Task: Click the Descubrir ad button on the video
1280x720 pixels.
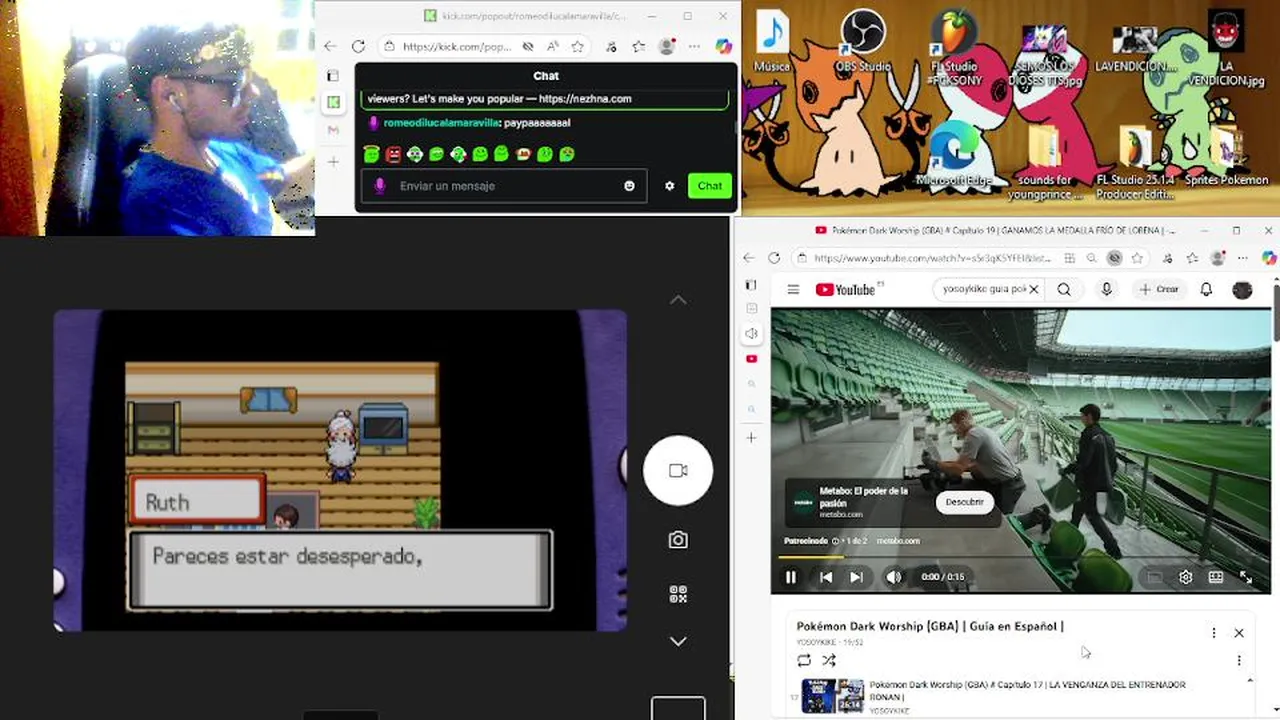Action: click(965, 502)
